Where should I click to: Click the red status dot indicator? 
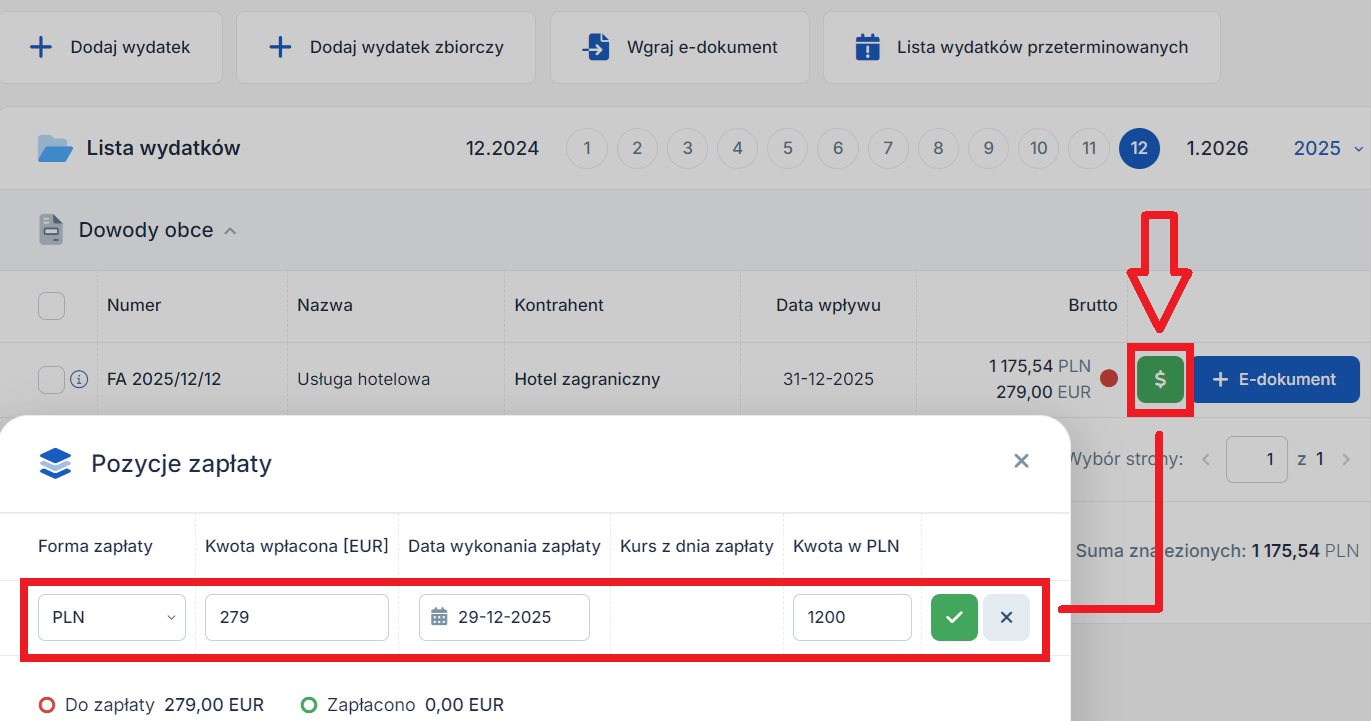tap(1108, 379)
